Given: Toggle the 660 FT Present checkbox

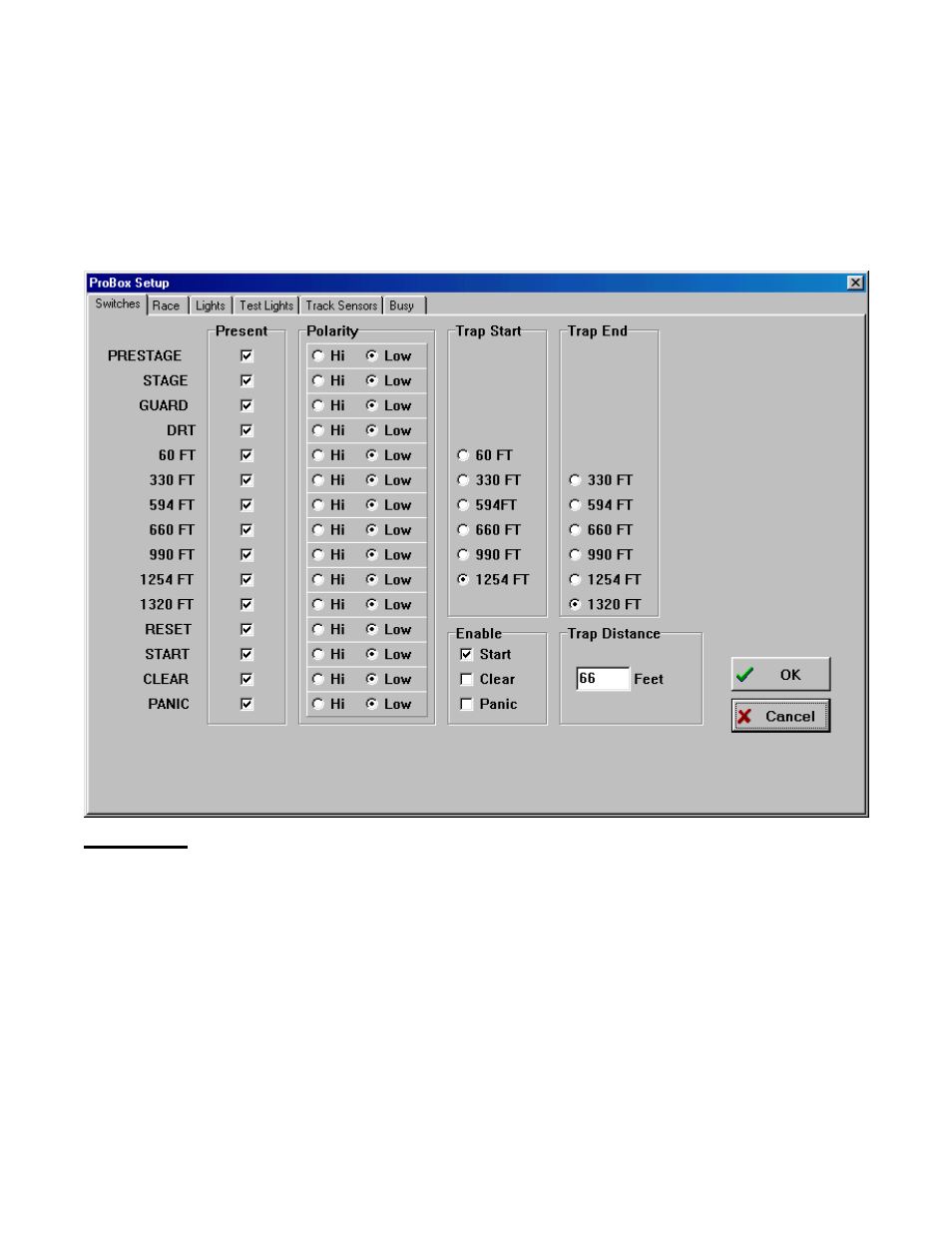Looking at the screenshot, I should click(246, 530).
